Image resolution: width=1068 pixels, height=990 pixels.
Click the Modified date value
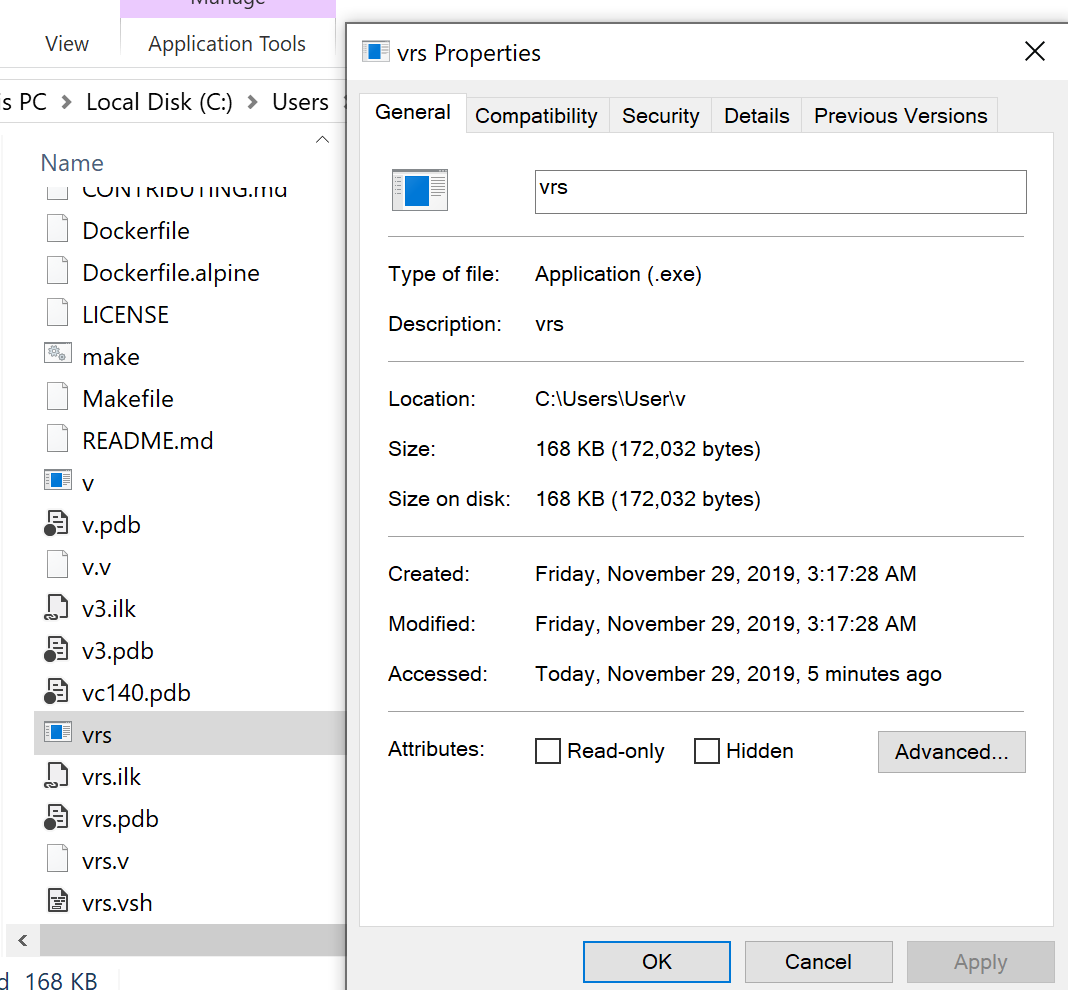(725, 623)
